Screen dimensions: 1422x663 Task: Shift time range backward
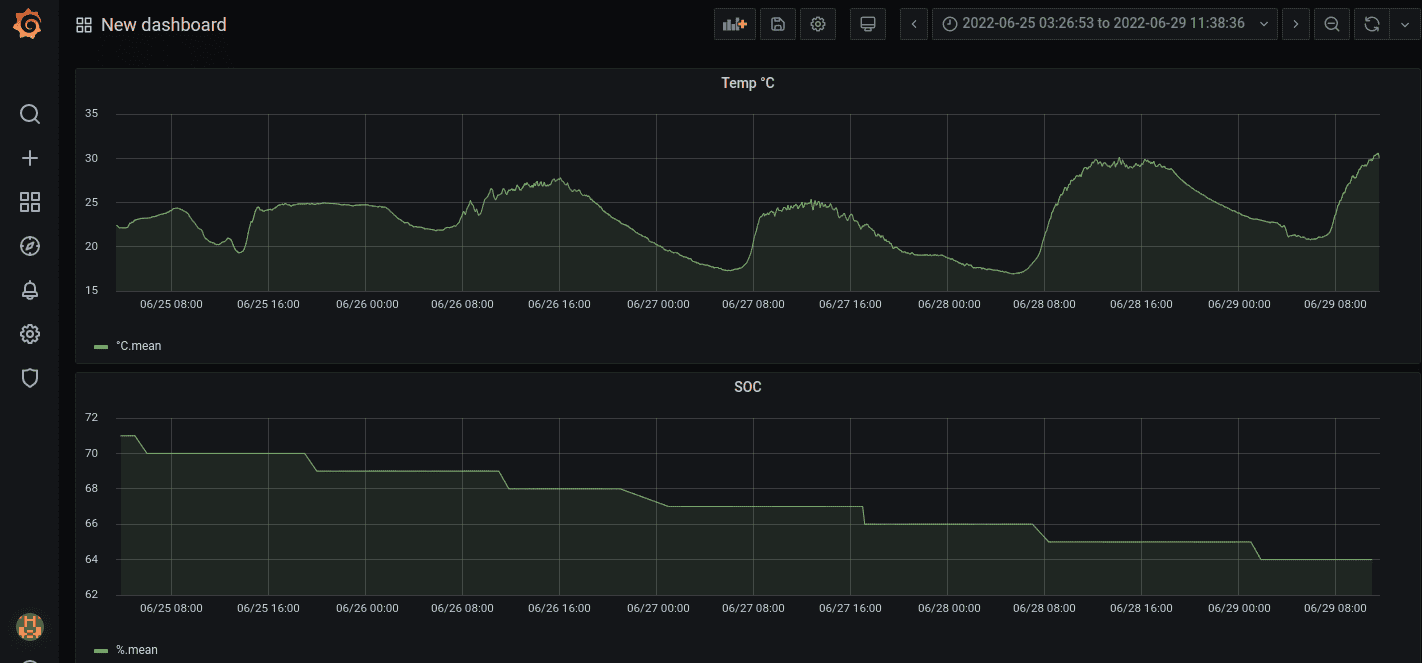(914, 24)
